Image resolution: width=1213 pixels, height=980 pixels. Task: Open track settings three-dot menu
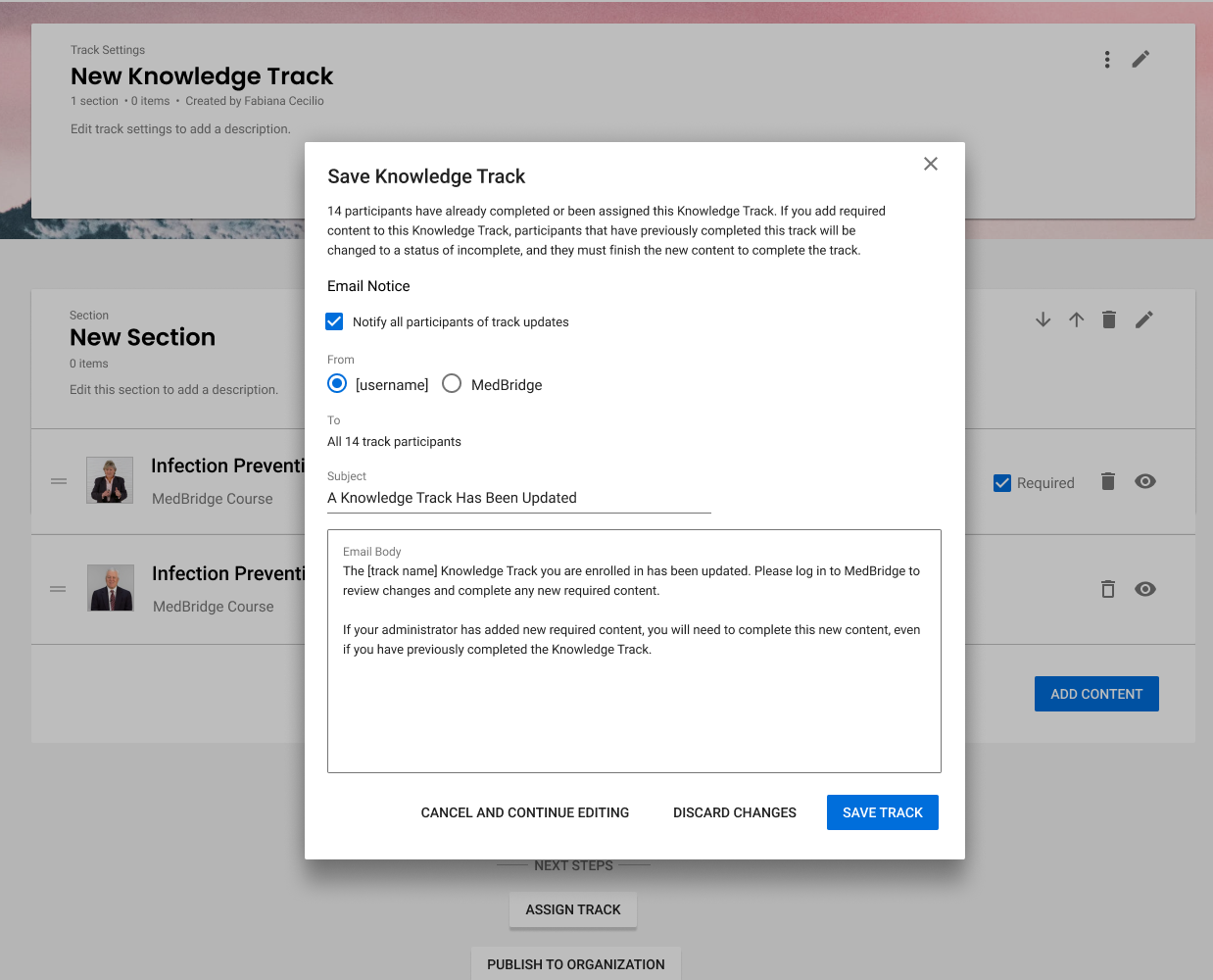pyautogui.click(x=1107, y=60)
